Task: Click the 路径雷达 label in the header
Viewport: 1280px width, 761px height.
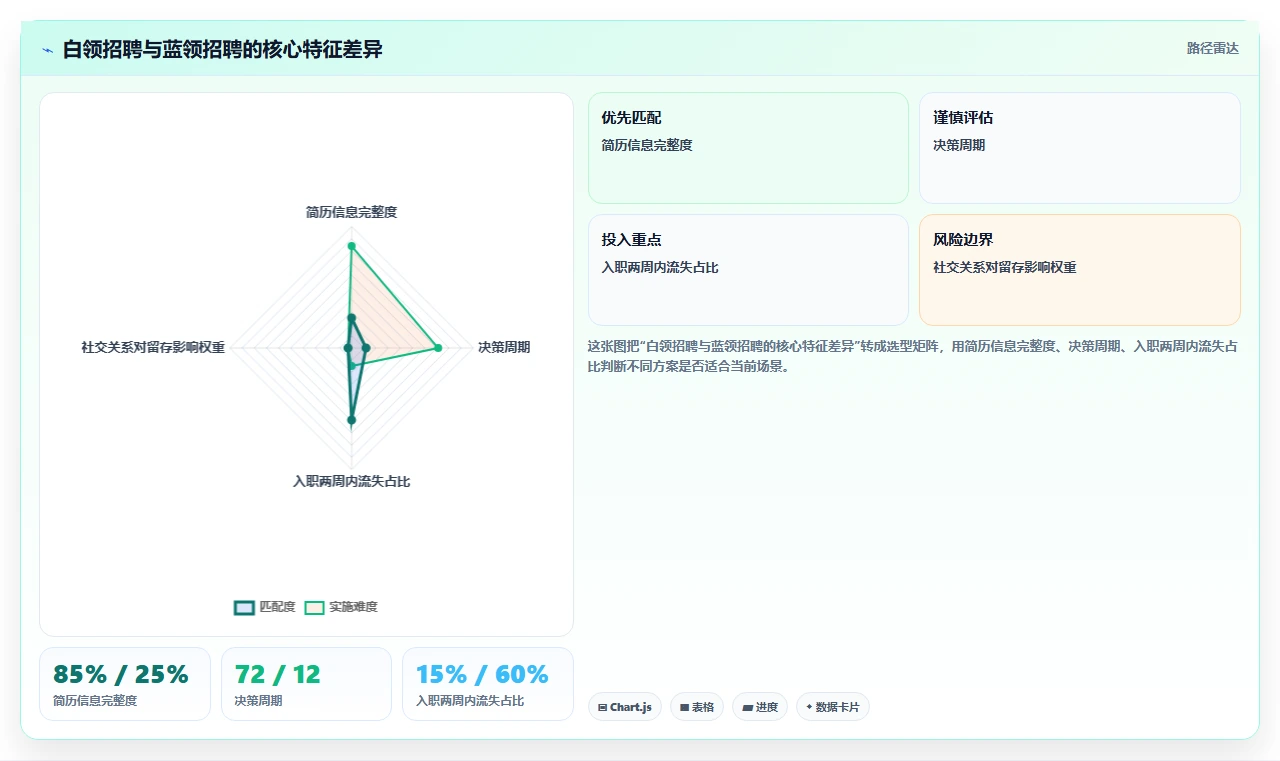Action: (x=1212, y=48)
